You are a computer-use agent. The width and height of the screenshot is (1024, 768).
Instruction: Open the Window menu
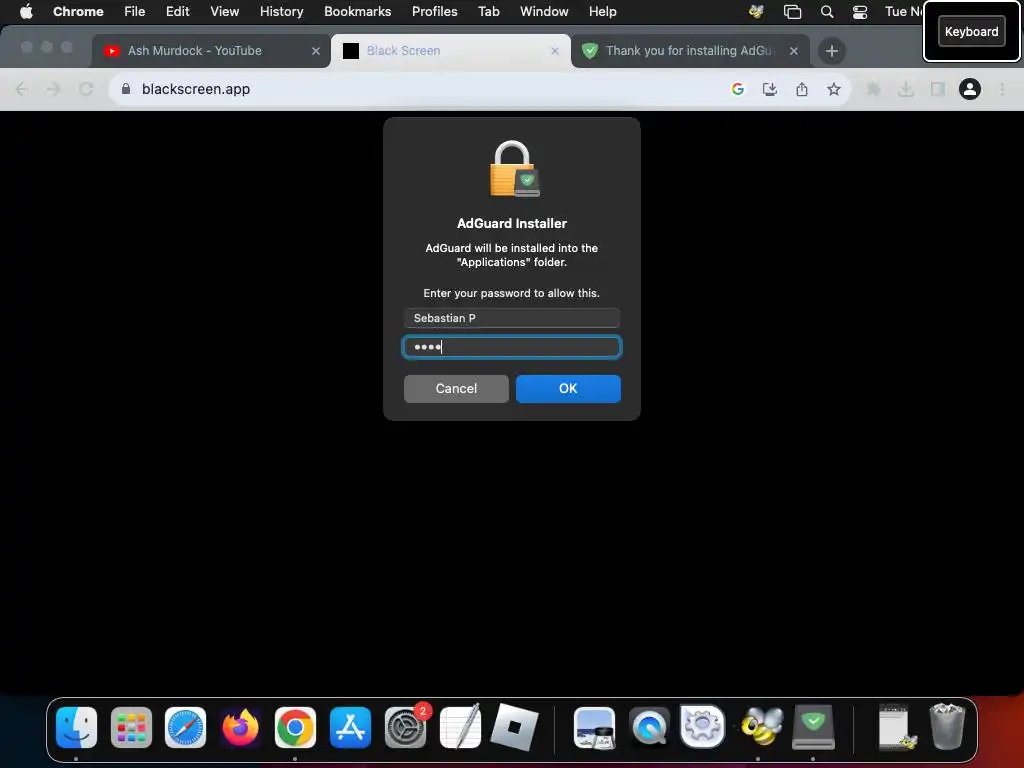tap(544, 11)
